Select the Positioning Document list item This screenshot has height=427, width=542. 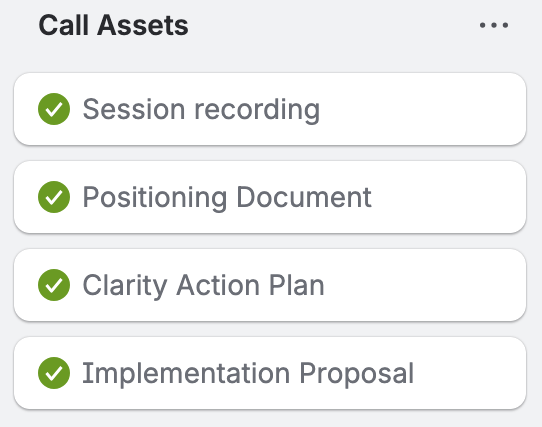[x=270, y=197]
